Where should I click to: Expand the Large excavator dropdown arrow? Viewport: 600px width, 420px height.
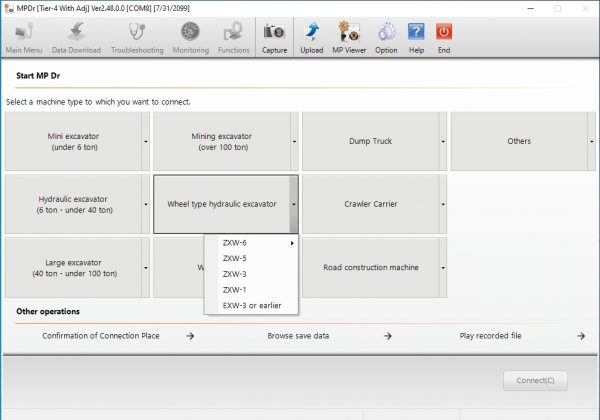(146, 268)
